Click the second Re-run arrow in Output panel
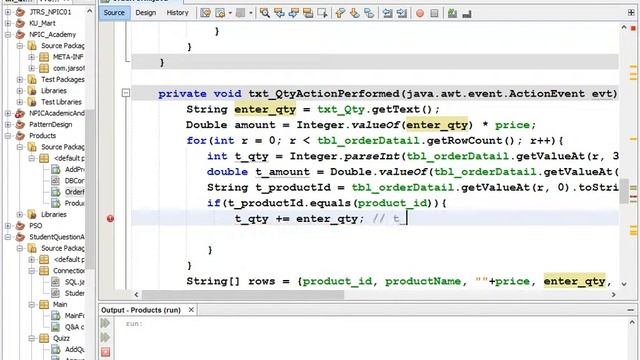The width and height of the screenshot is (640, 360). (x=105, y=337)
